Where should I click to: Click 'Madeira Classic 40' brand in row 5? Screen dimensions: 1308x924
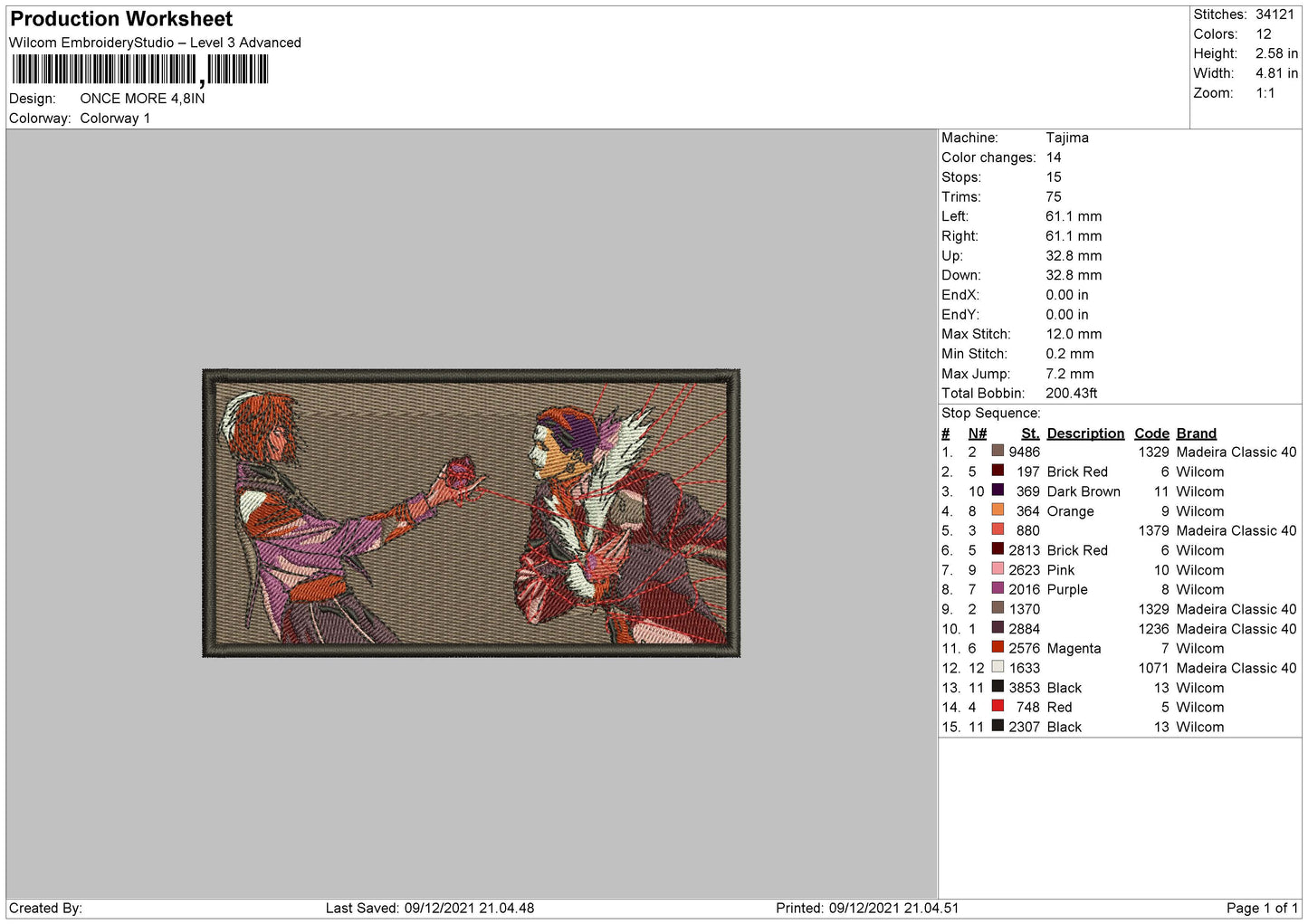[1236, 530]
